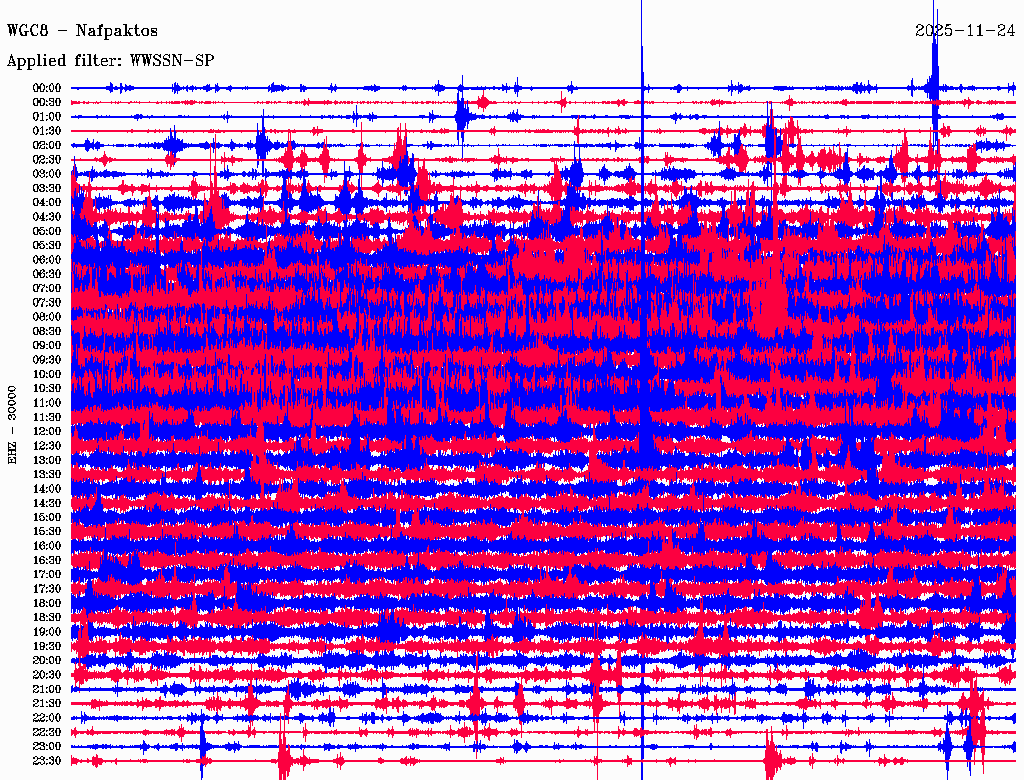
Task: Choose the 11:30 row label
Action: [x=47, y=417]
